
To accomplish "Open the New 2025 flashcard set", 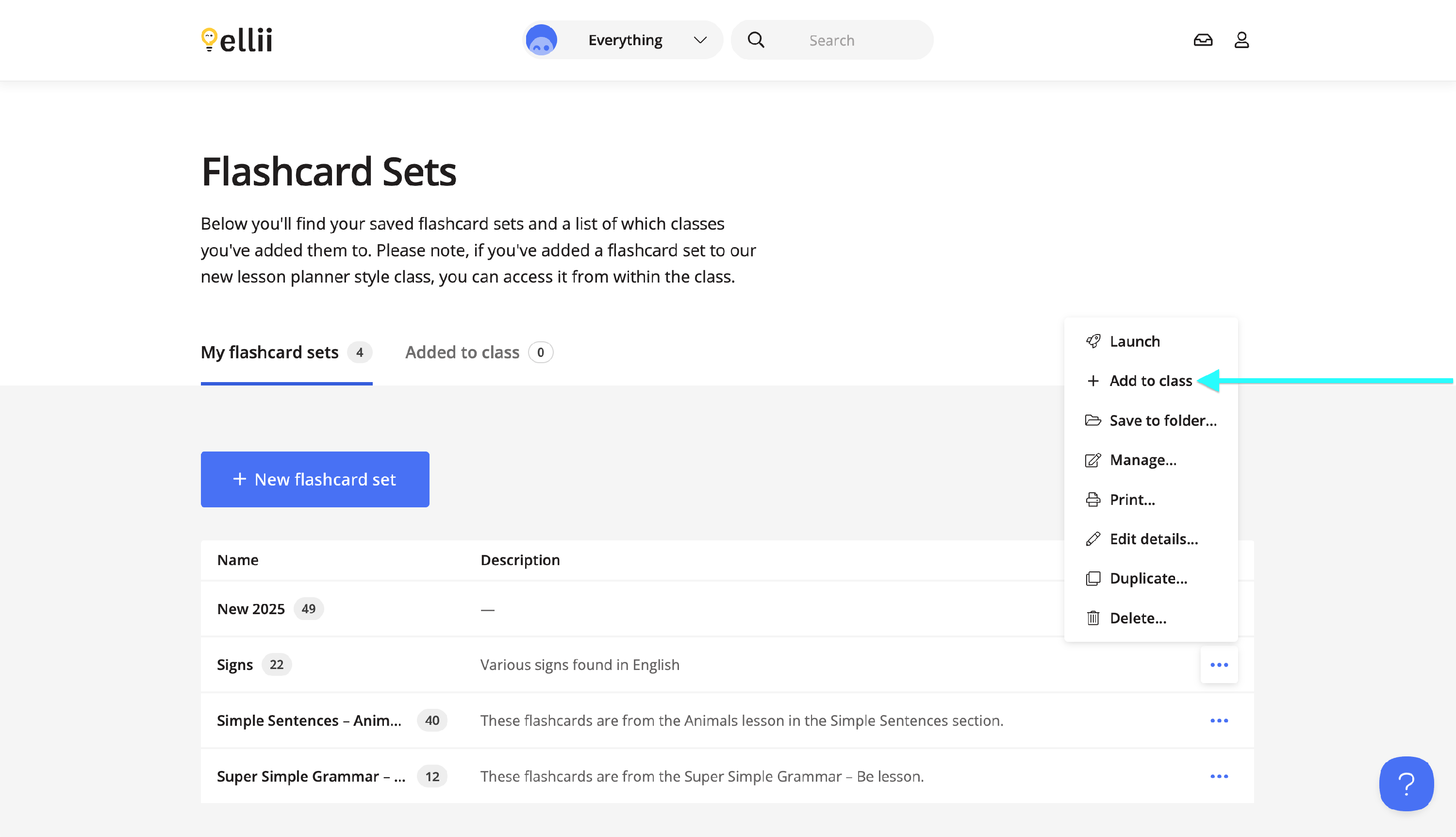I will [x=250, y=609].
